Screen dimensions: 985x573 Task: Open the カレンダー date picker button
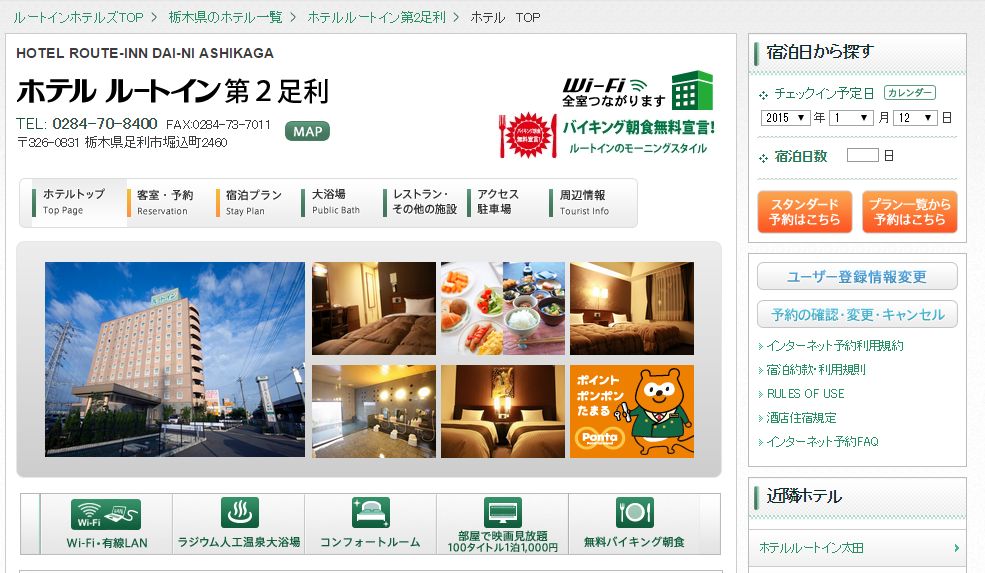tap(910, 93)
